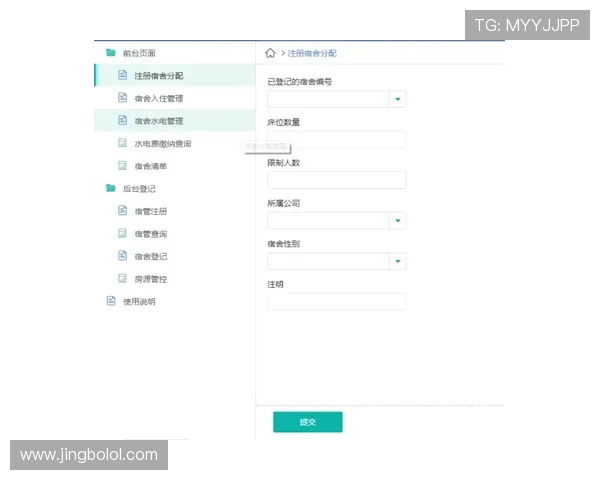Select the 宿舍性别 combo box field
The width and height of the screenshot is (600, 480).
point(337,261)
